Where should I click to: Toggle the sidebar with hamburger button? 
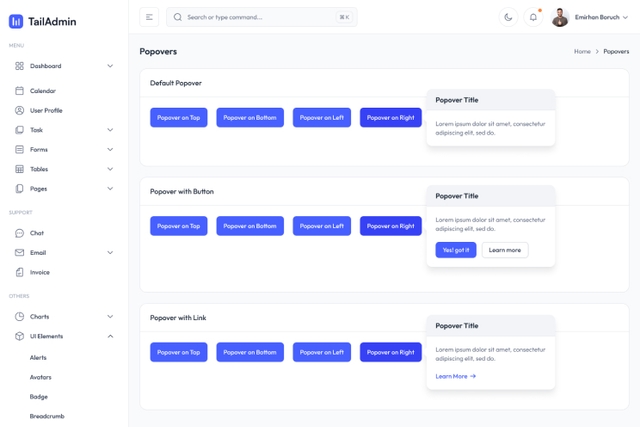[x=149, y=17]
